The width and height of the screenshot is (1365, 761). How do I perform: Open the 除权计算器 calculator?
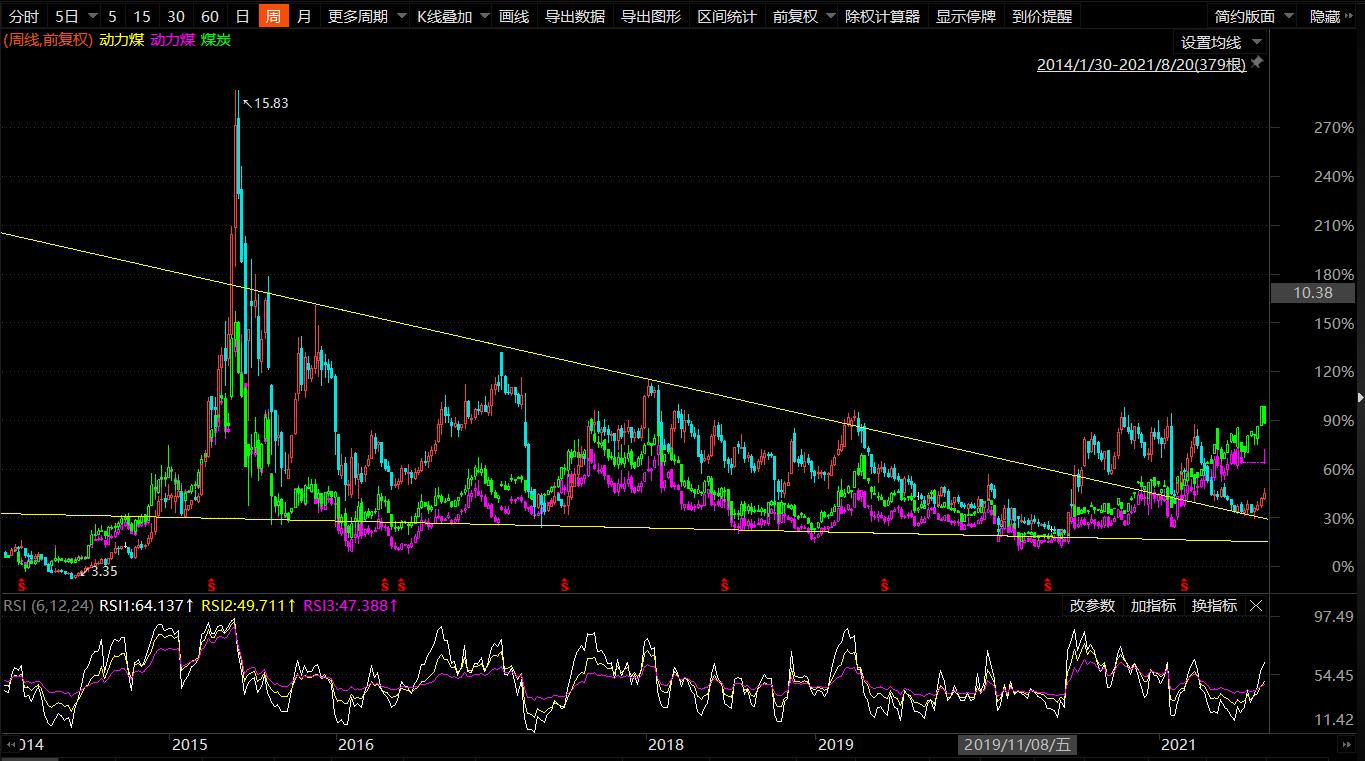(x=884, y=16)
